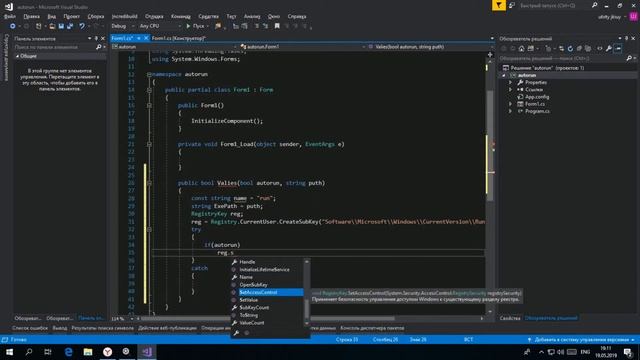
Task: Choose ValueCount in IntelliSense list
Action: [267, 323]
